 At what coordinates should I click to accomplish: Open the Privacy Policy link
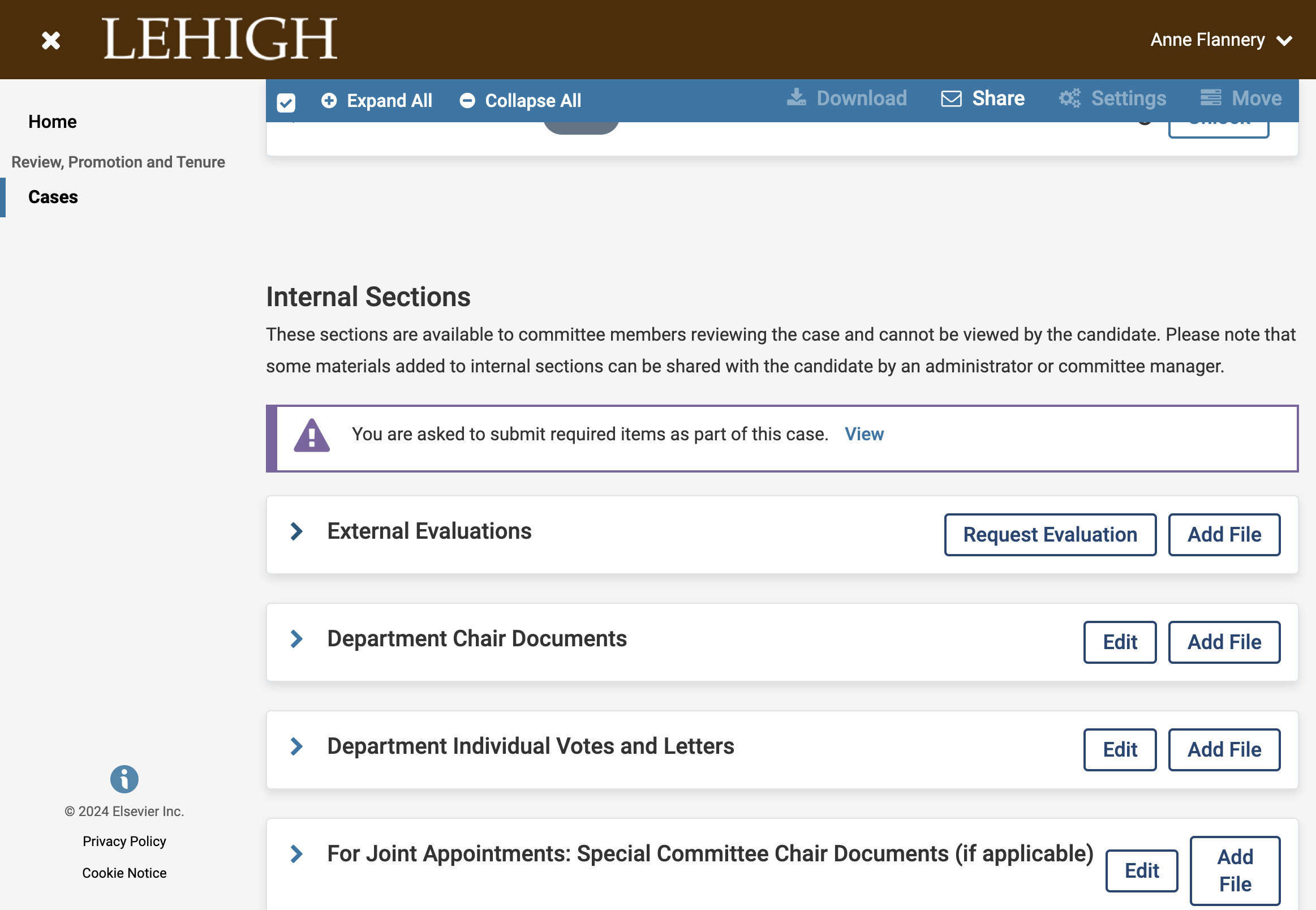click(124, 842)
